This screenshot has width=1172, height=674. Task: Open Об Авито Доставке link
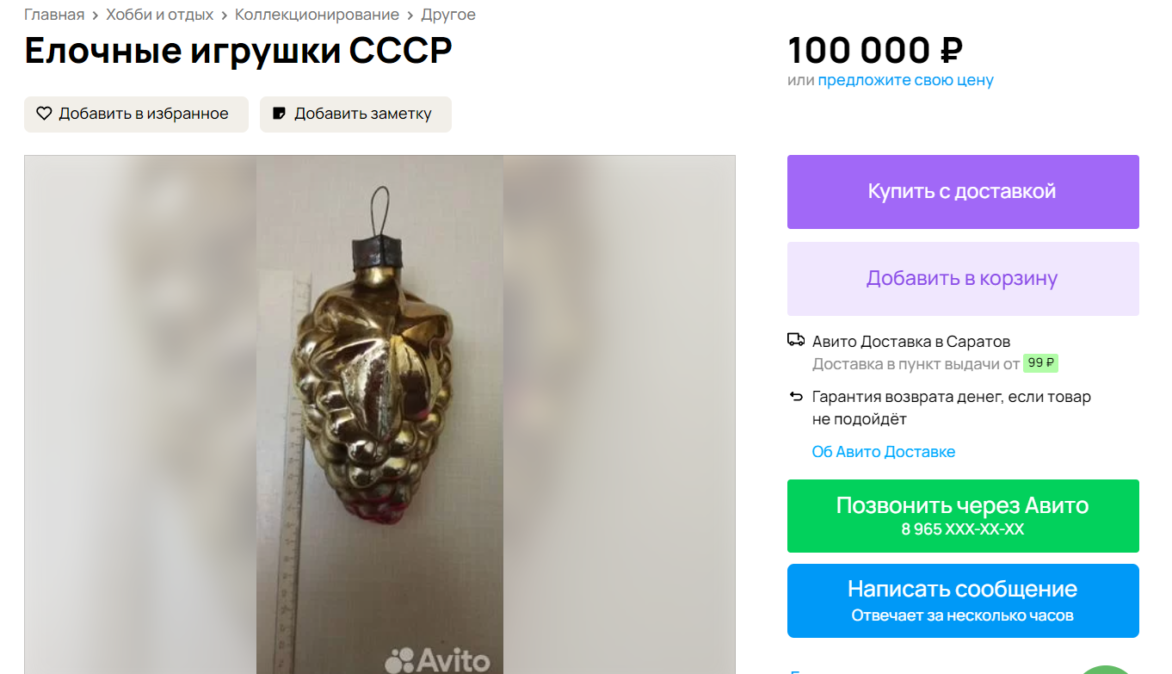pos(883,452)
